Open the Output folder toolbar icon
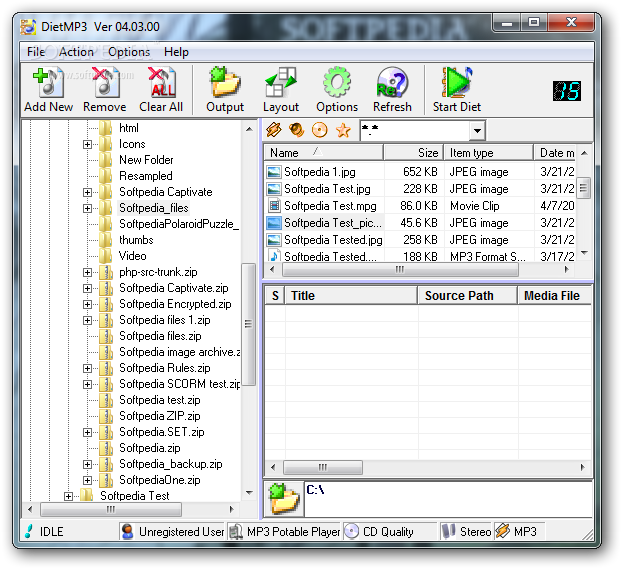The width and height of the screenshot is (622, 569). (x=225, y=82)
